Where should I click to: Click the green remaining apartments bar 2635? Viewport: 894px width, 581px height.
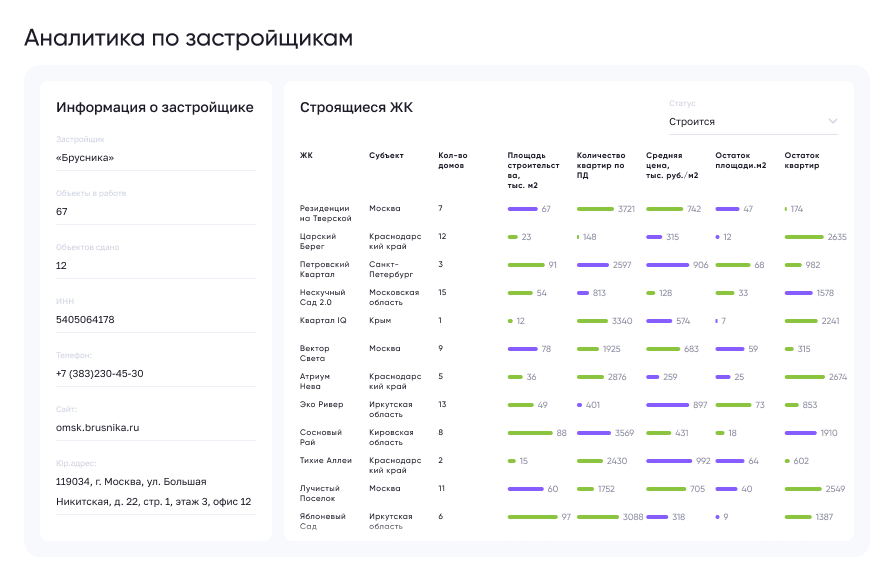click(x=804, y=237)
